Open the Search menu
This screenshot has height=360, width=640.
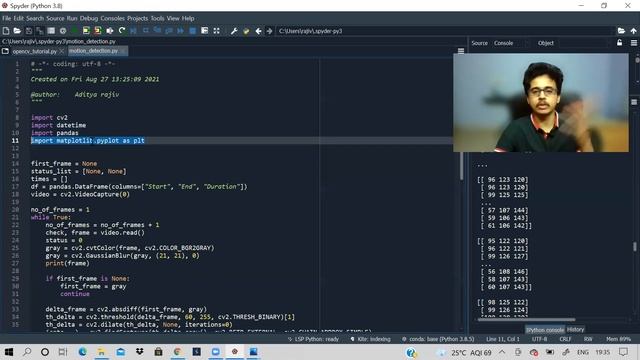click(x=35, y=18)
